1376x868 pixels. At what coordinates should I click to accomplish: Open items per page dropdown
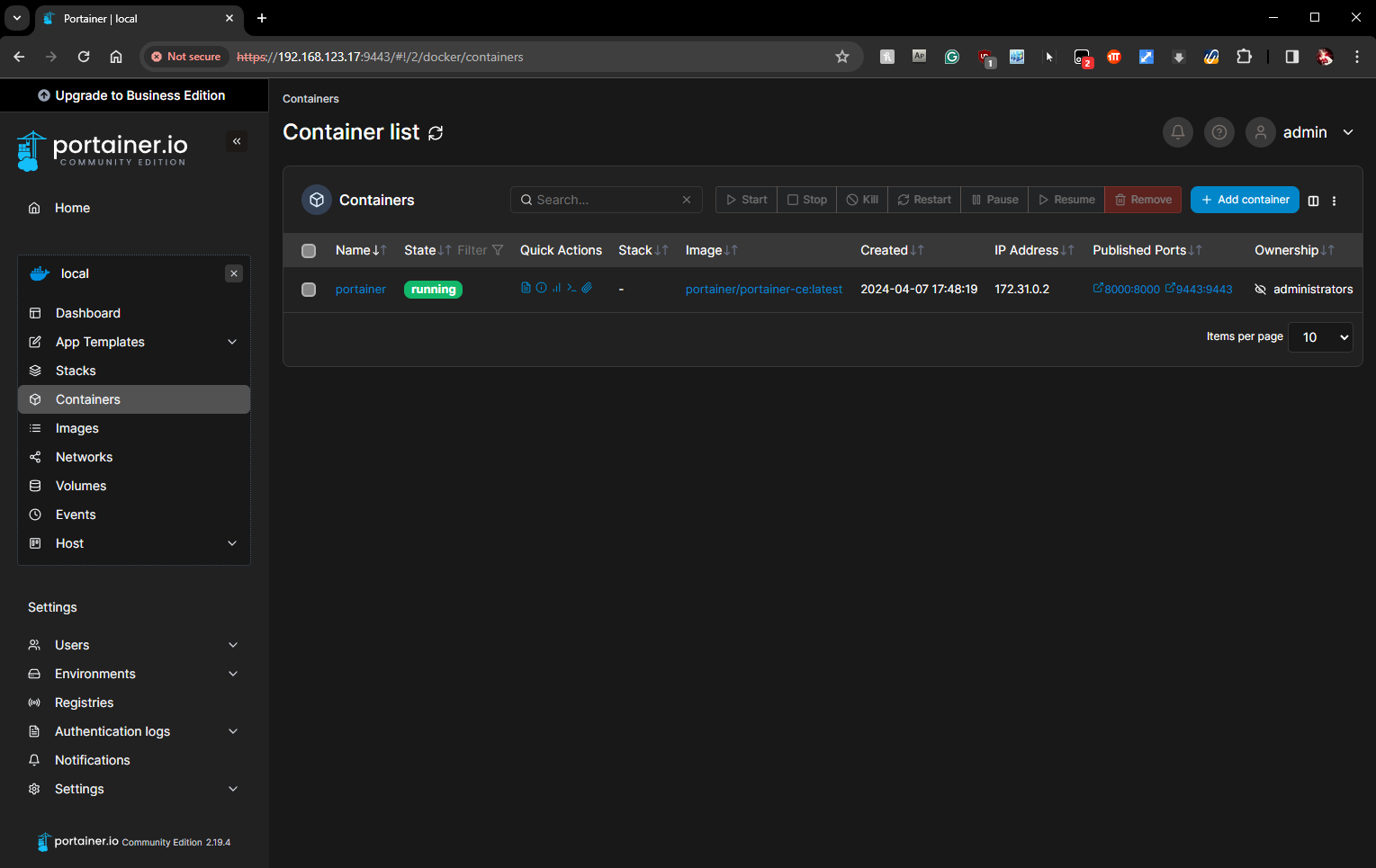click(1320, 337)
